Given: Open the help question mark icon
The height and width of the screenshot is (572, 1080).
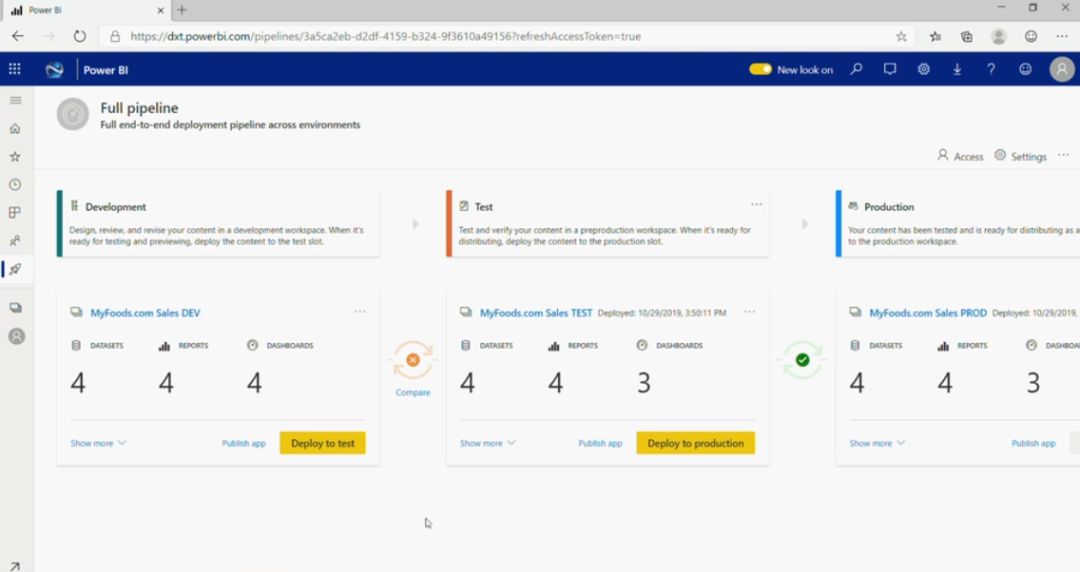Looking at the screenshot, I should pos(990,69).
